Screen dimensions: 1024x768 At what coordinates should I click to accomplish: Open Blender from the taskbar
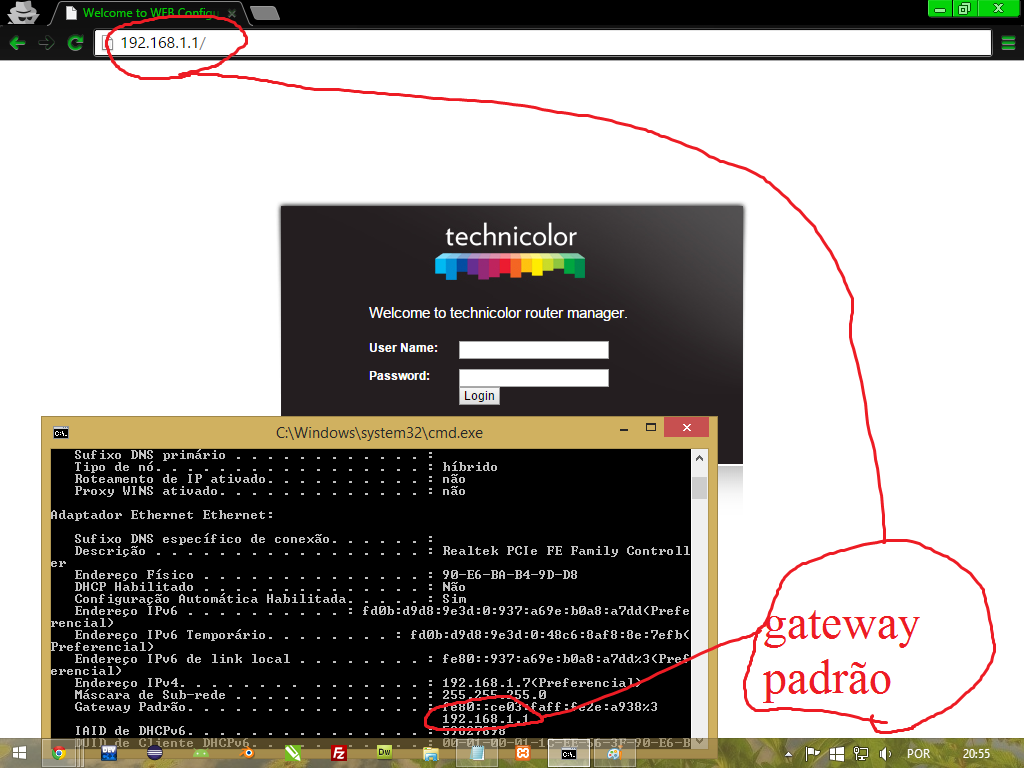pos(246,753)
